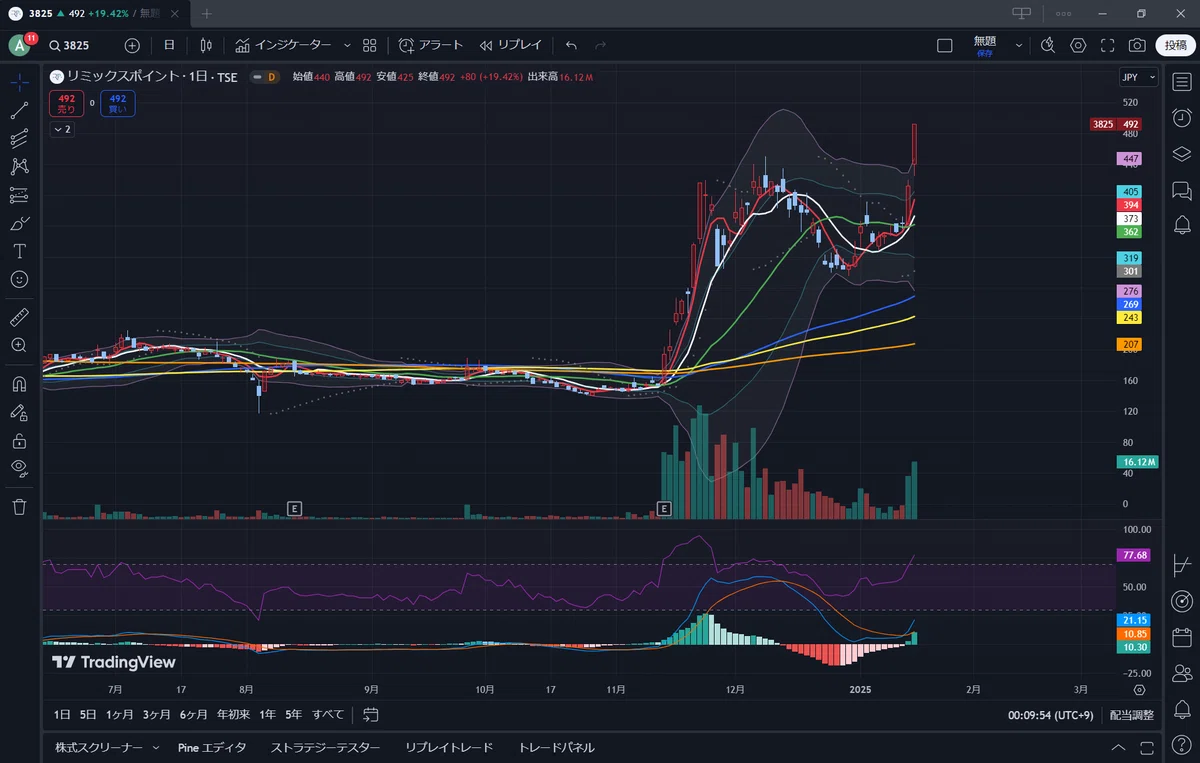Open the インジケーター dropdown arrow
This screenshot has height=763, width=1200.
coord(347,45)
